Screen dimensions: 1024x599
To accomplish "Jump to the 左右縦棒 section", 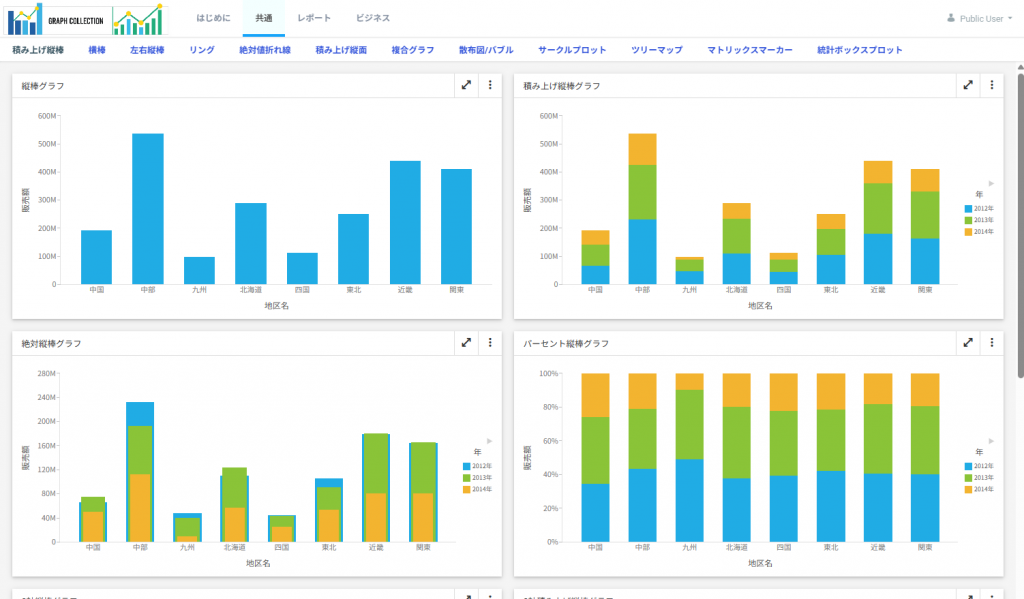I will [x=147, y=50].
